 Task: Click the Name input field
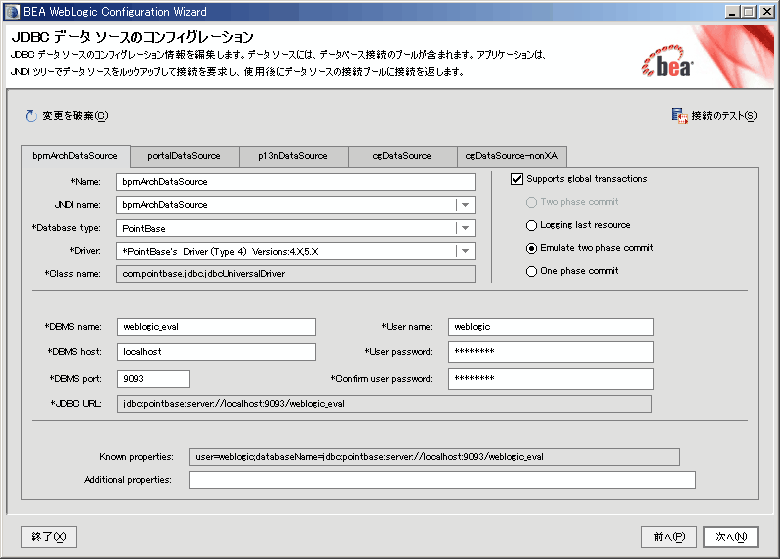295,182
